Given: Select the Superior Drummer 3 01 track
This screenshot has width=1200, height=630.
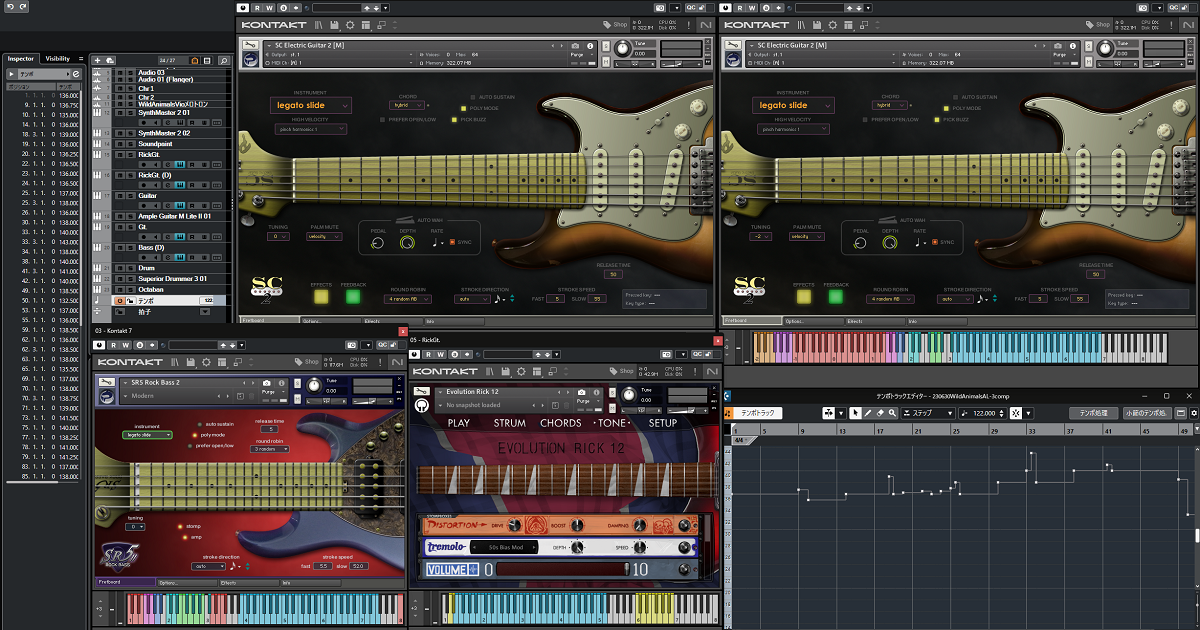Looking at the screenshot, I should (x=172, y=278).
